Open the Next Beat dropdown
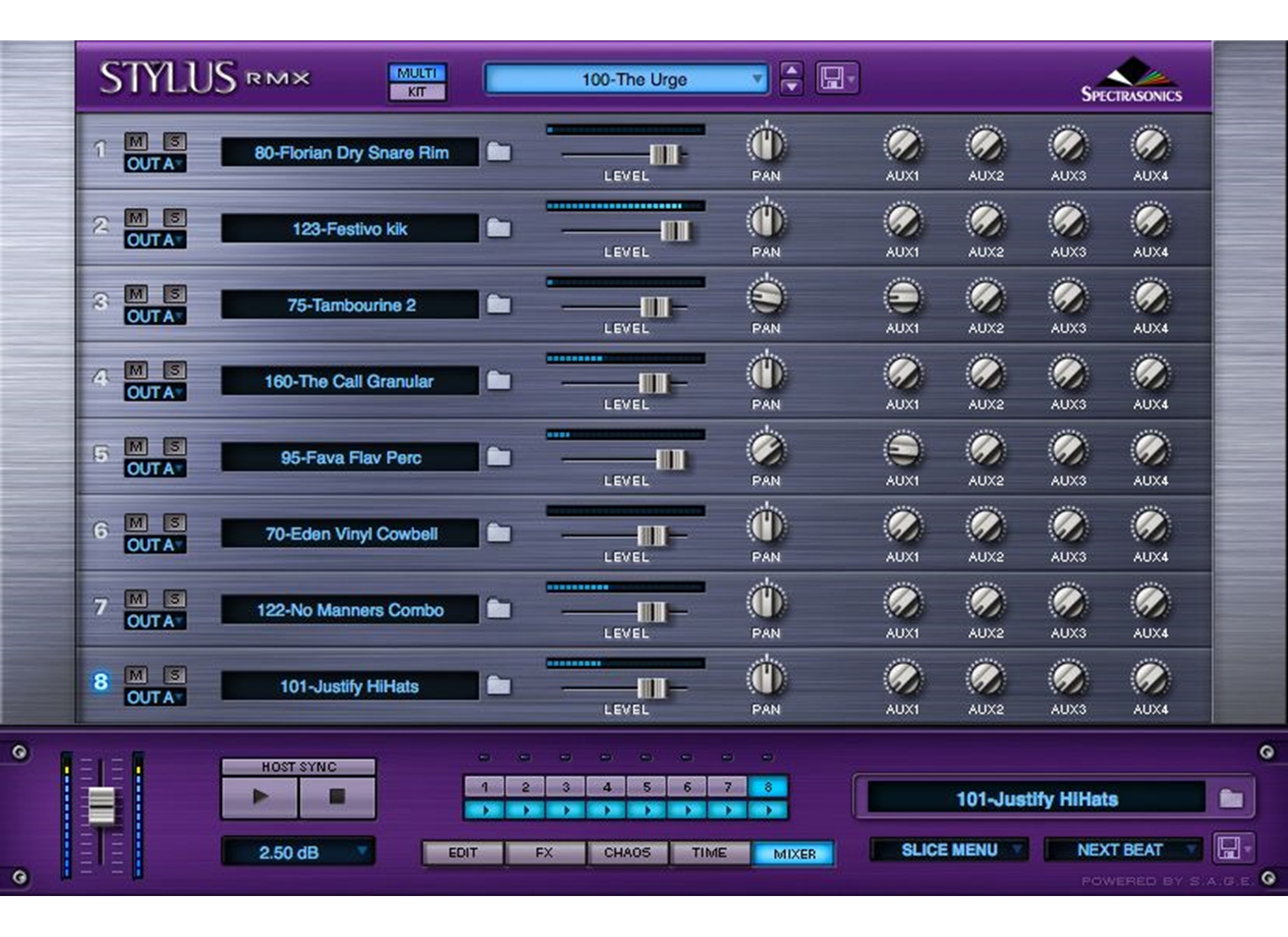 pyautogui.click(x=1121, y=850)
